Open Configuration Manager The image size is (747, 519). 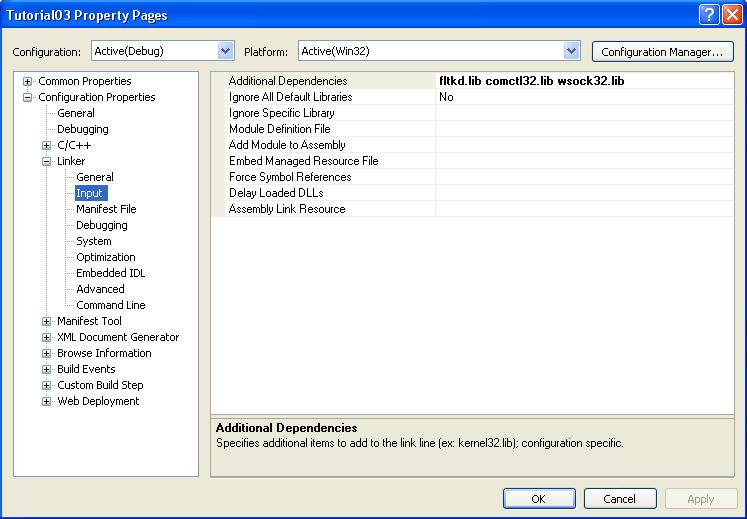coord(662,51)
